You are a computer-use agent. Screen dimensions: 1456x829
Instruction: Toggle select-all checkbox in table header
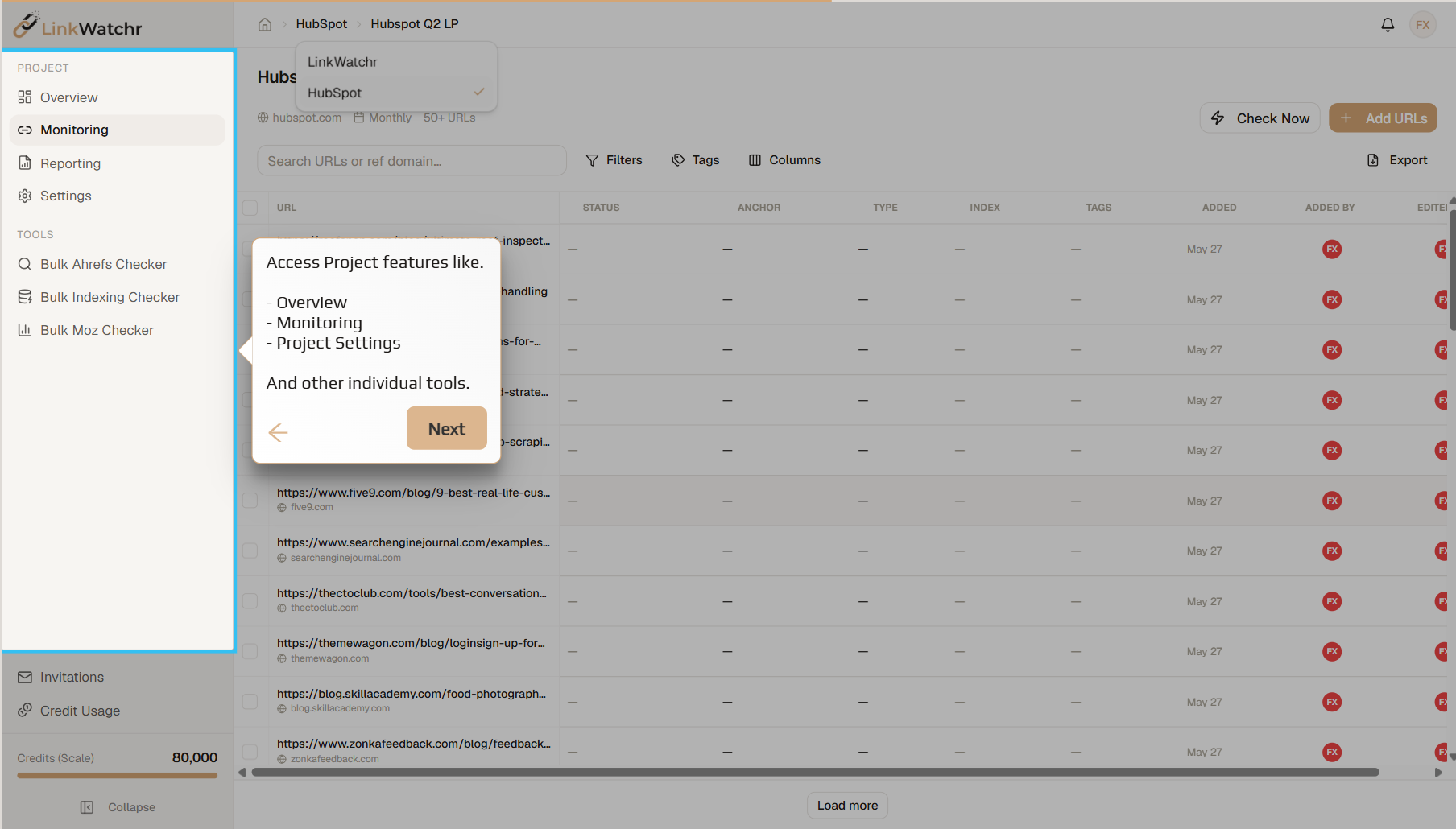[x=250, y=208]
